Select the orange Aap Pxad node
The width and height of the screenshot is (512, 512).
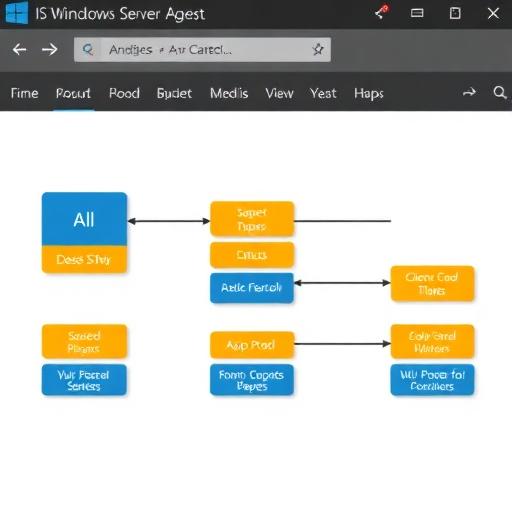click(x=252, y=345)
